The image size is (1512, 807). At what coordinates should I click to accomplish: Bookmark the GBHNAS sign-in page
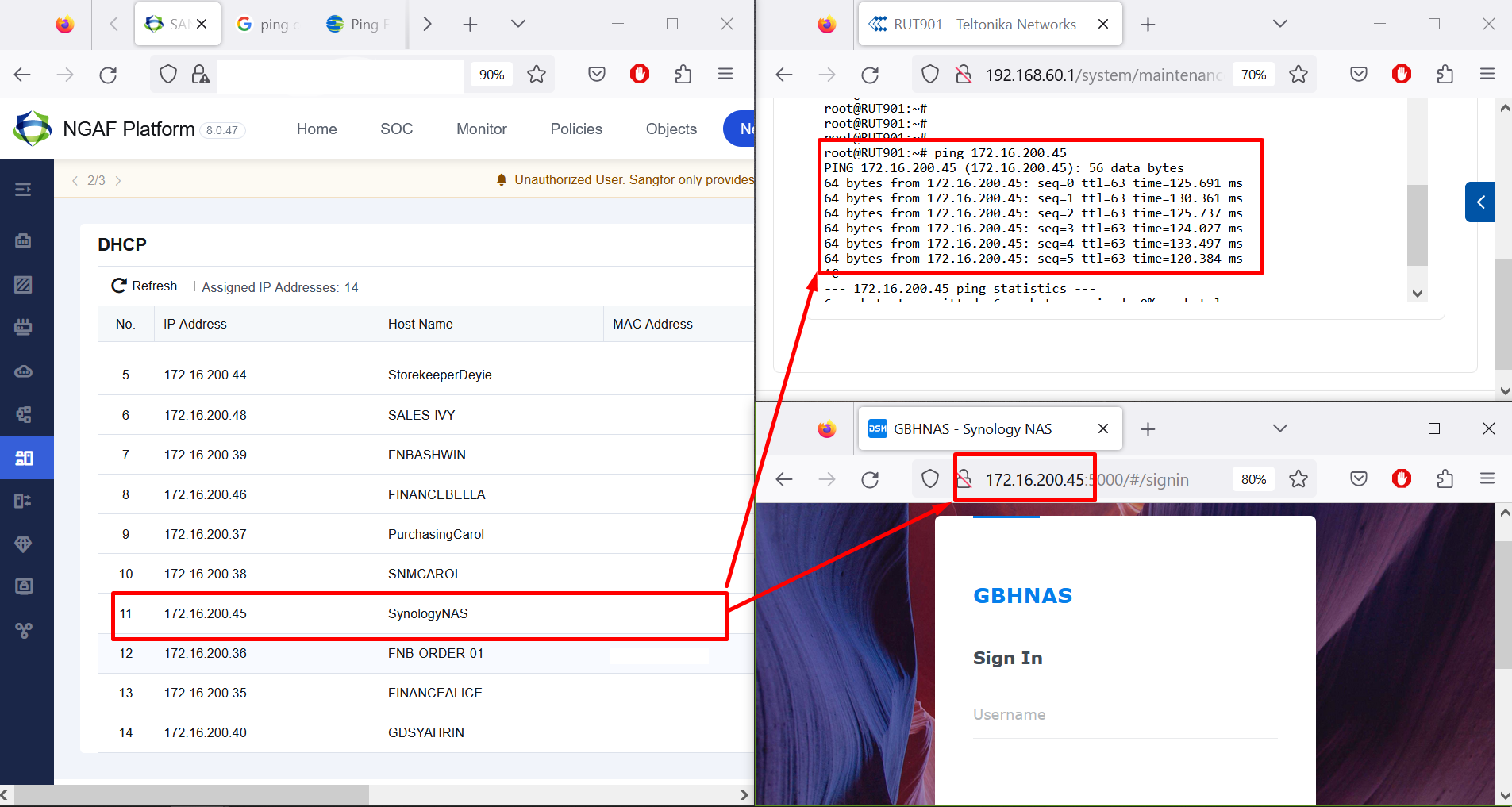(1298, 479)
